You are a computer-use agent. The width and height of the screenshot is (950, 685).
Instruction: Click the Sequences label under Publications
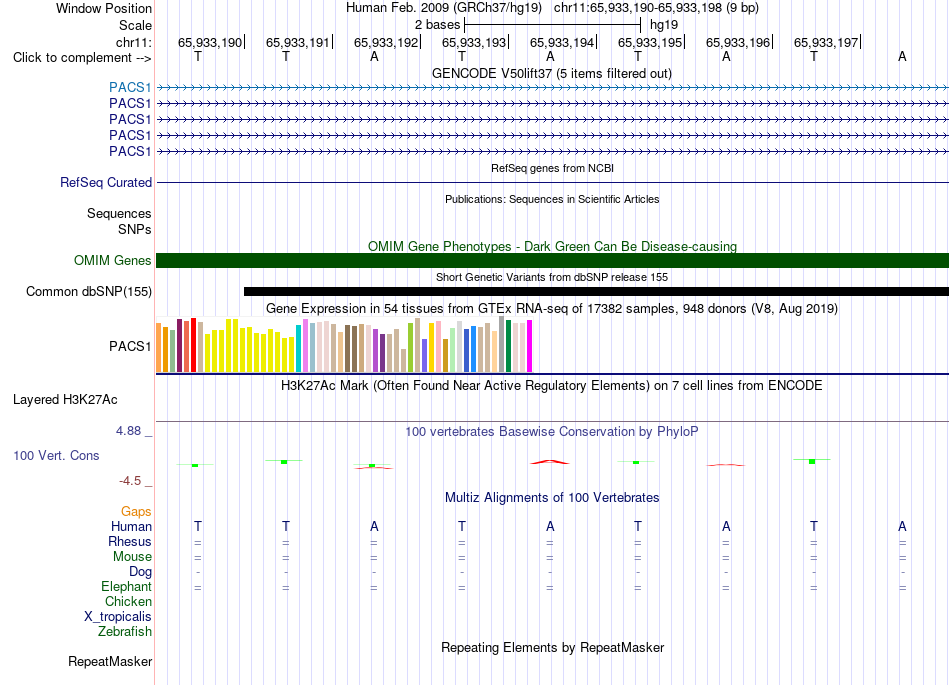click(119, 213)
